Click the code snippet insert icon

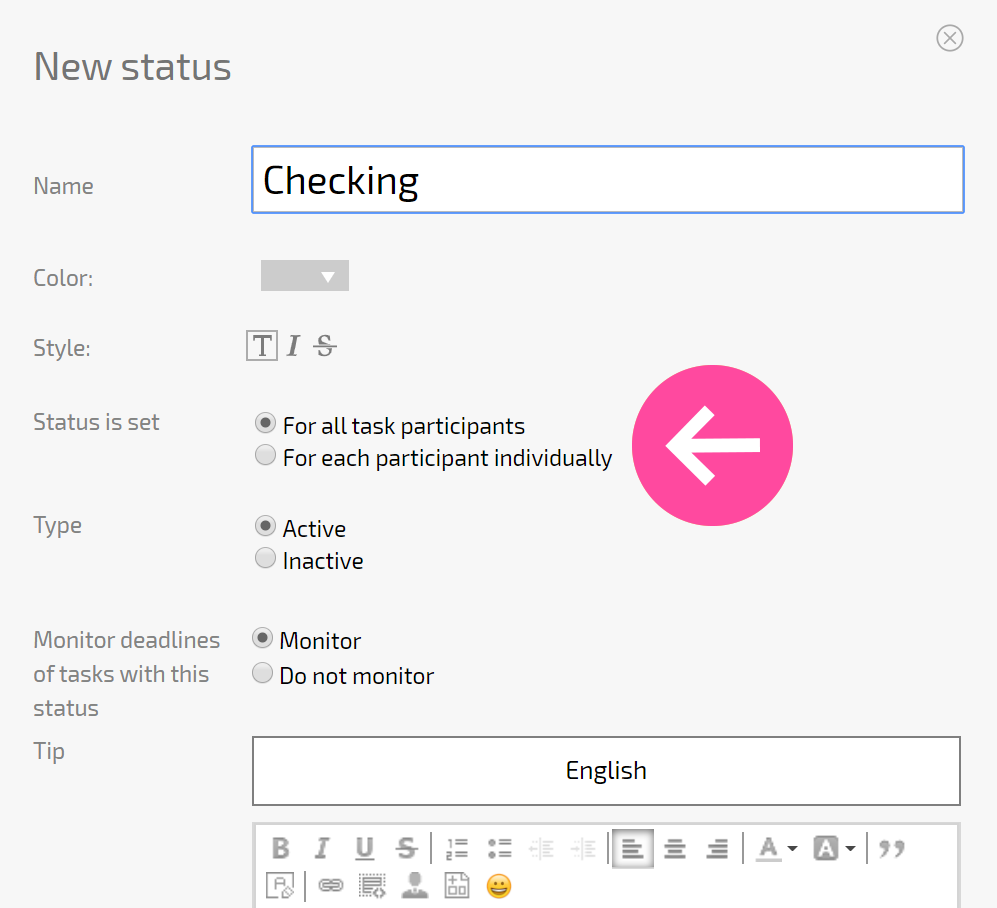pos(373,885)
